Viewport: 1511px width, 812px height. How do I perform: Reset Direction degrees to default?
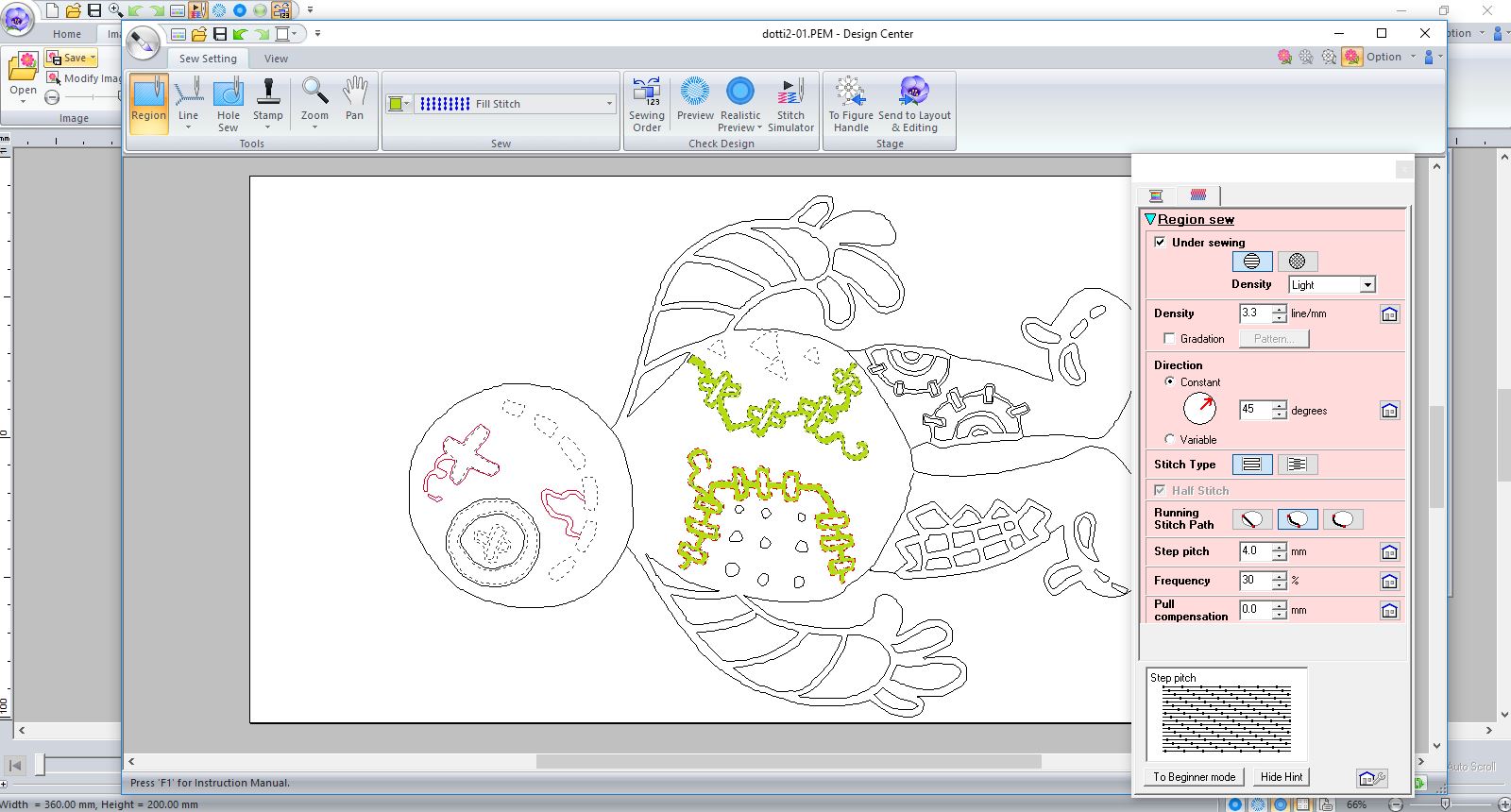pyautogui.click(x=1389, y=411)
